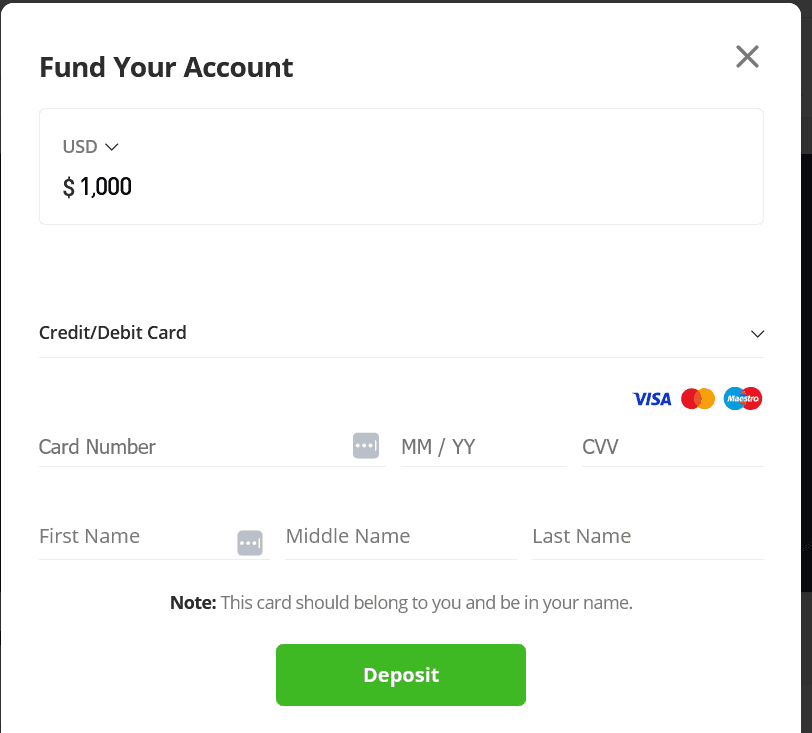
Task: Close the Fund Your Account dialog
Action: click(747, 57)
